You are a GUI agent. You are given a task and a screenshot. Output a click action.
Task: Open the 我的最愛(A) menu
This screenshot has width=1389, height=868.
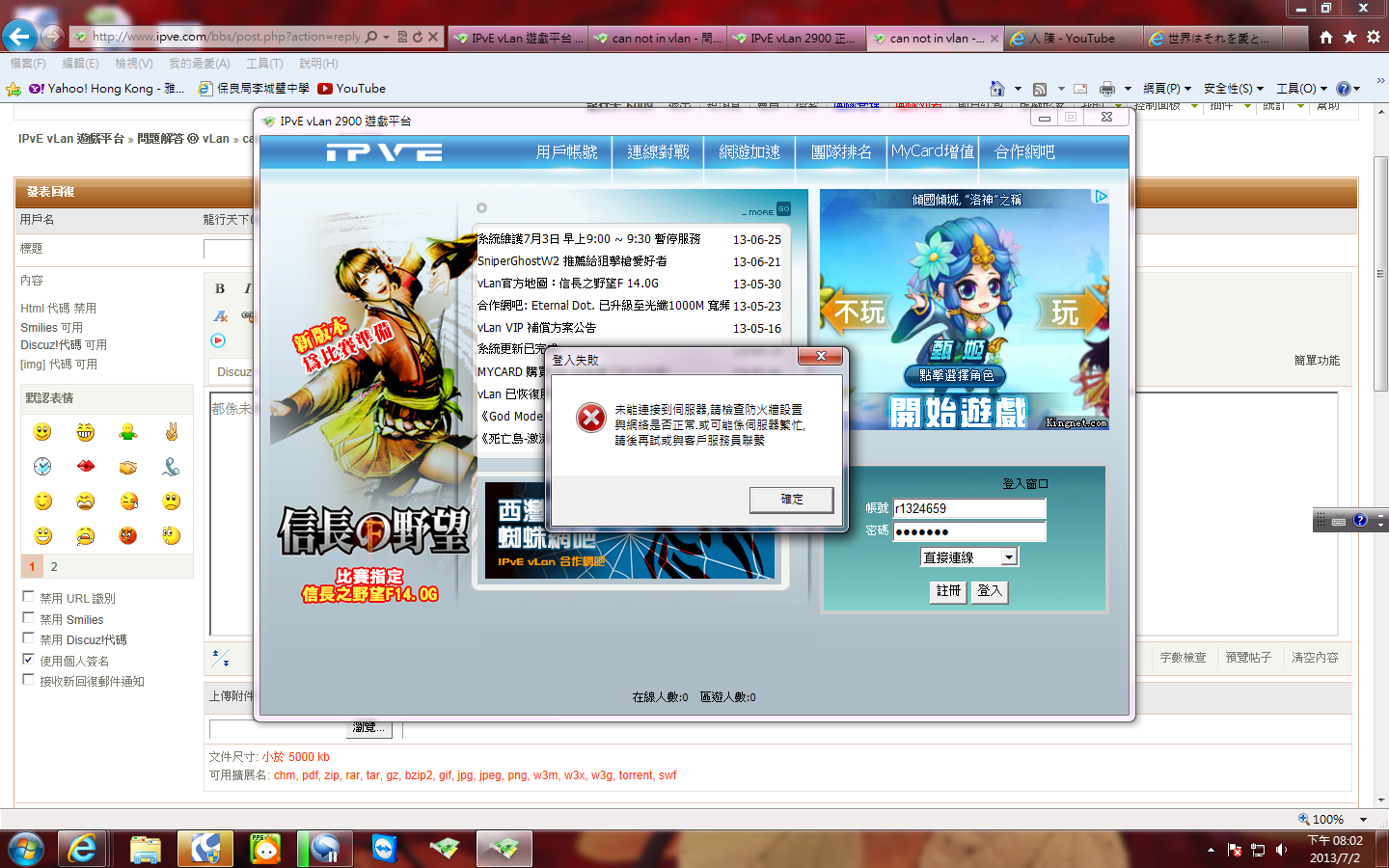(x=200, y=64)
